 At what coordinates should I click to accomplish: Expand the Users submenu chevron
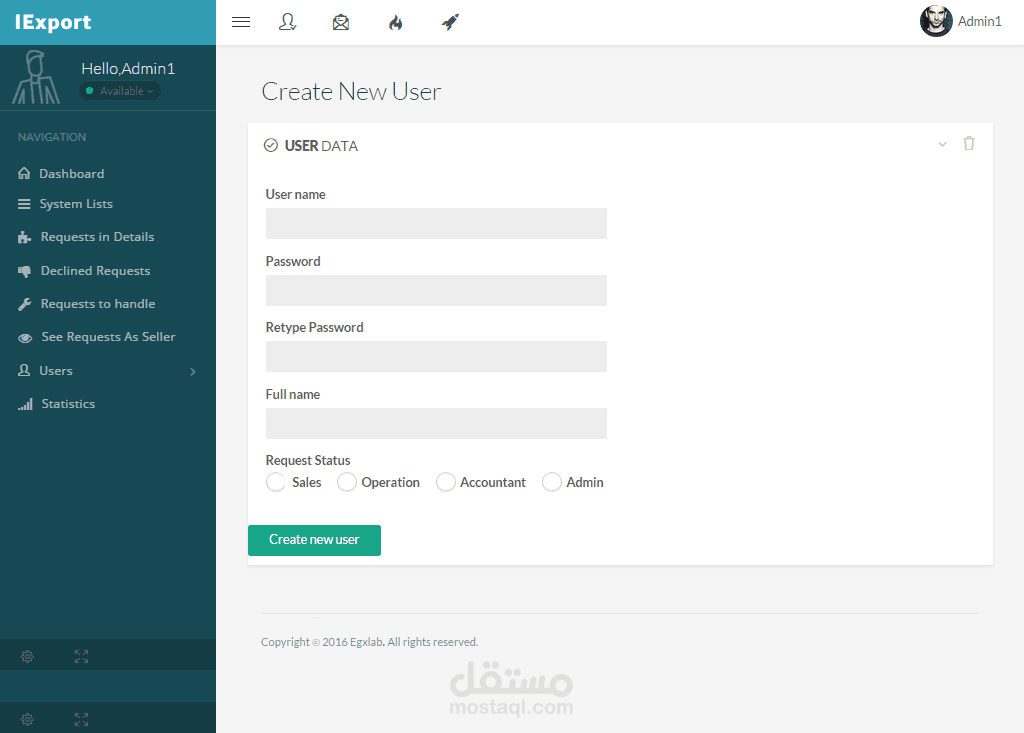click(x=193, y=372)
